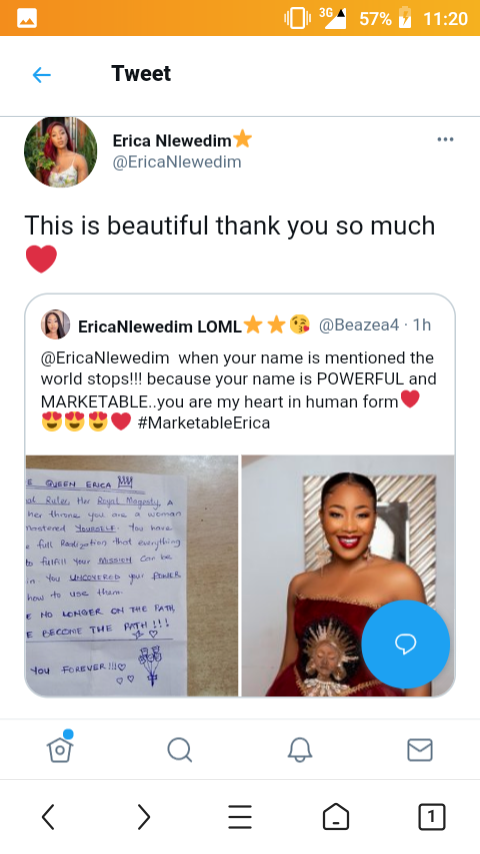Open the Notifications bell icon
Image resolution: width=480 pixels, height=854 pixels.
tap(300, 750)
